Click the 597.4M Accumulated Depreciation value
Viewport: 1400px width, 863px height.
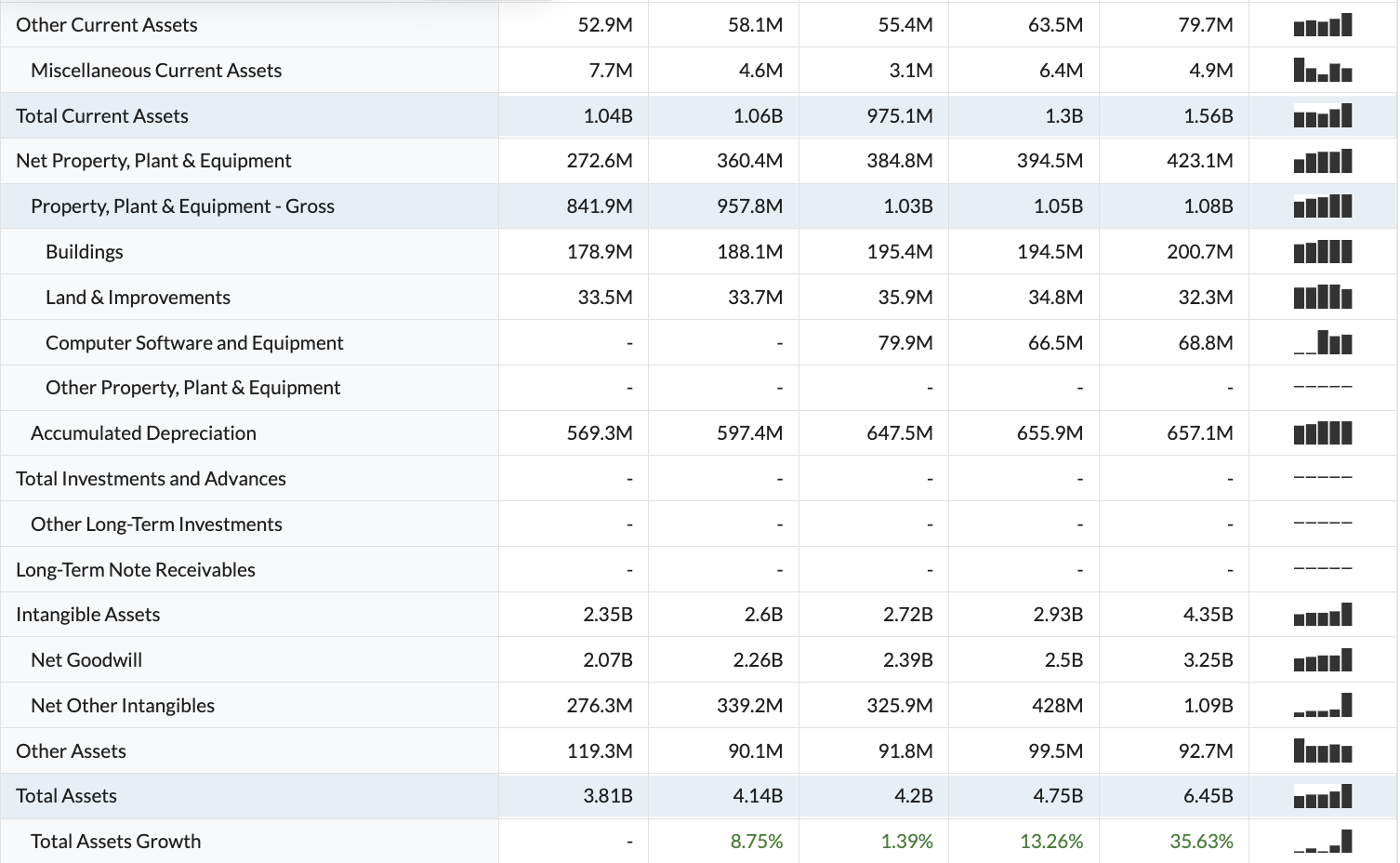tap(750, 433)
